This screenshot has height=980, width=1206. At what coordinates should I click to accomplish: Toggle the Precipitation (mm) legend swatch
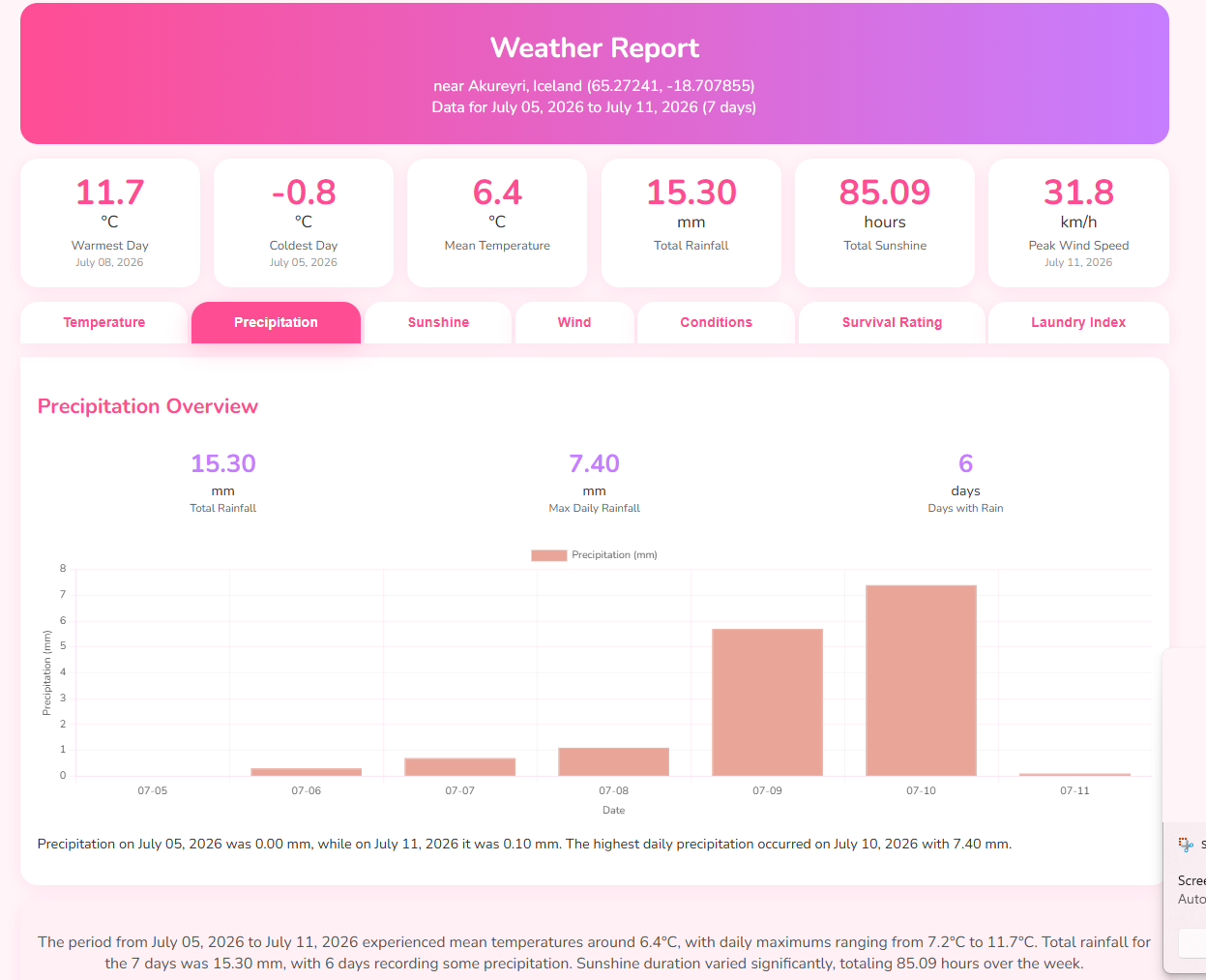click(x=548, y=555)
